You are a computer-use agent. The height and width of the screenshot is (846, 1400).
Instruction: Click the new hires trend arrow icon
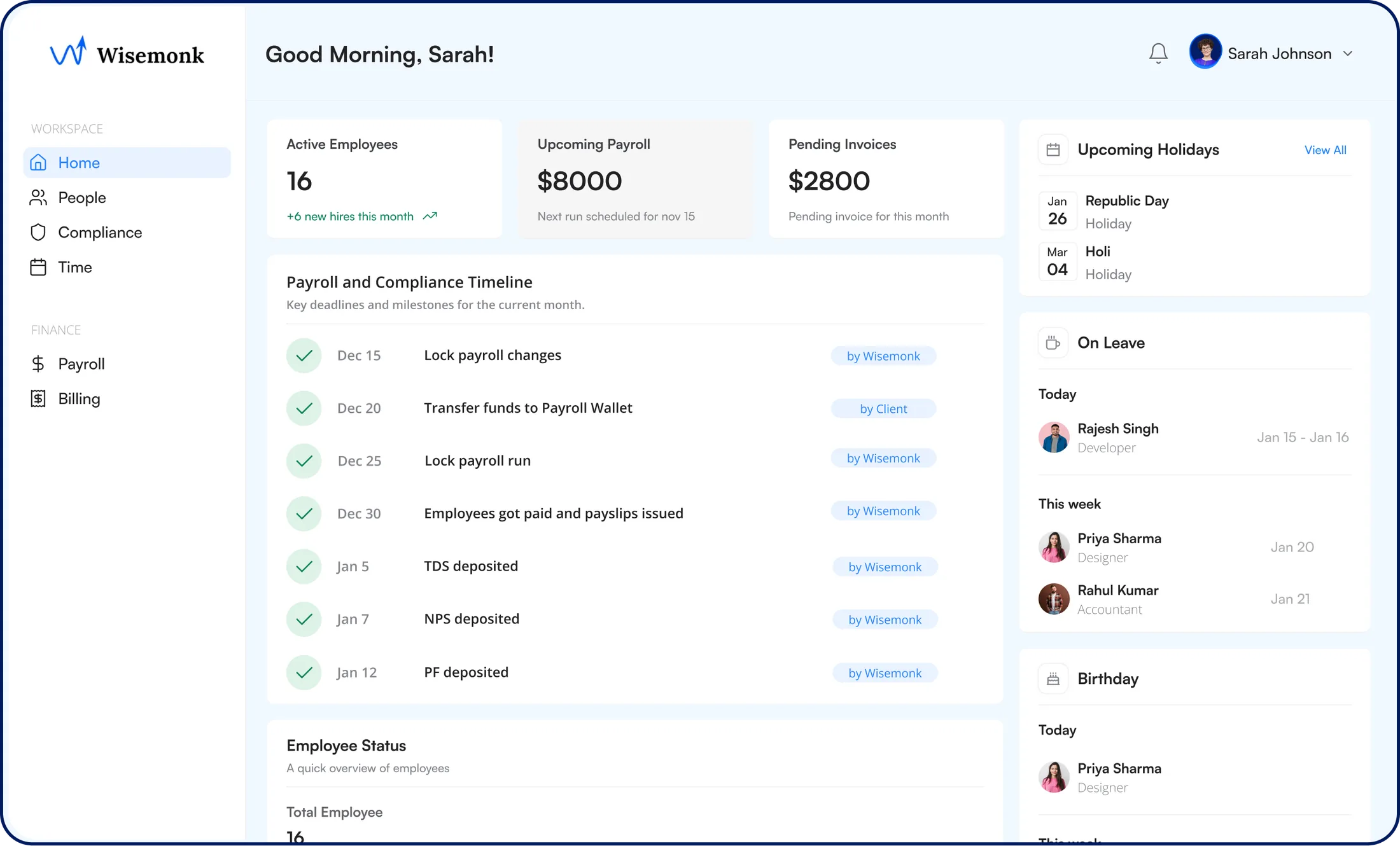pos(430,216)
